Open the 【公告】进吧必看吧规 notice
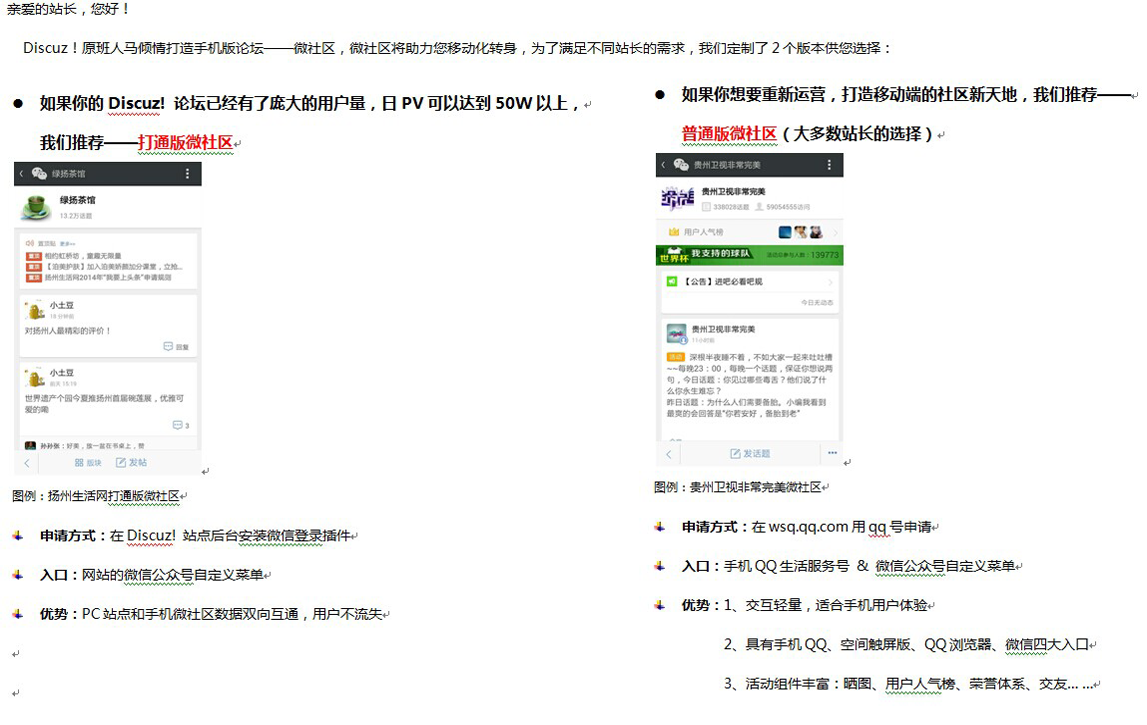1147x725 pixels. pos(723,282)
